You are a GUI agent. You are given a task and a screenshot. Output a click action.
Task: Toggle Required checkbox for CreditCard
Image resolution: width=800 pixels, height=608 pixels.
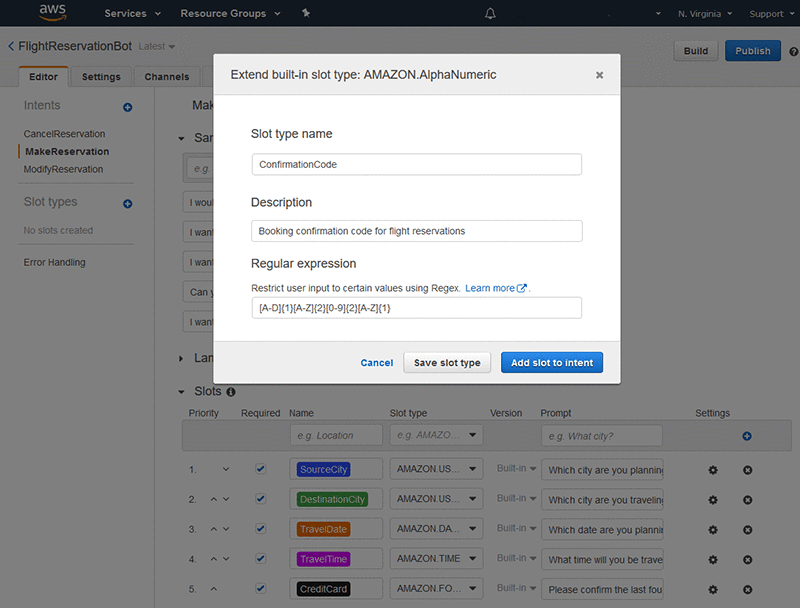261,588
